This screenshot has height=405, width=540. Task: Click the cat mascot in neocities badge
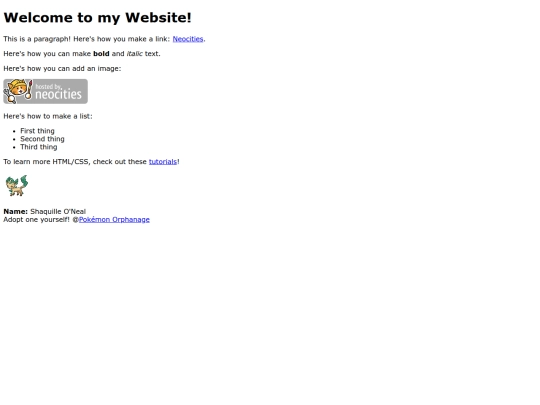pyautogui.click(x=17, y=91)
